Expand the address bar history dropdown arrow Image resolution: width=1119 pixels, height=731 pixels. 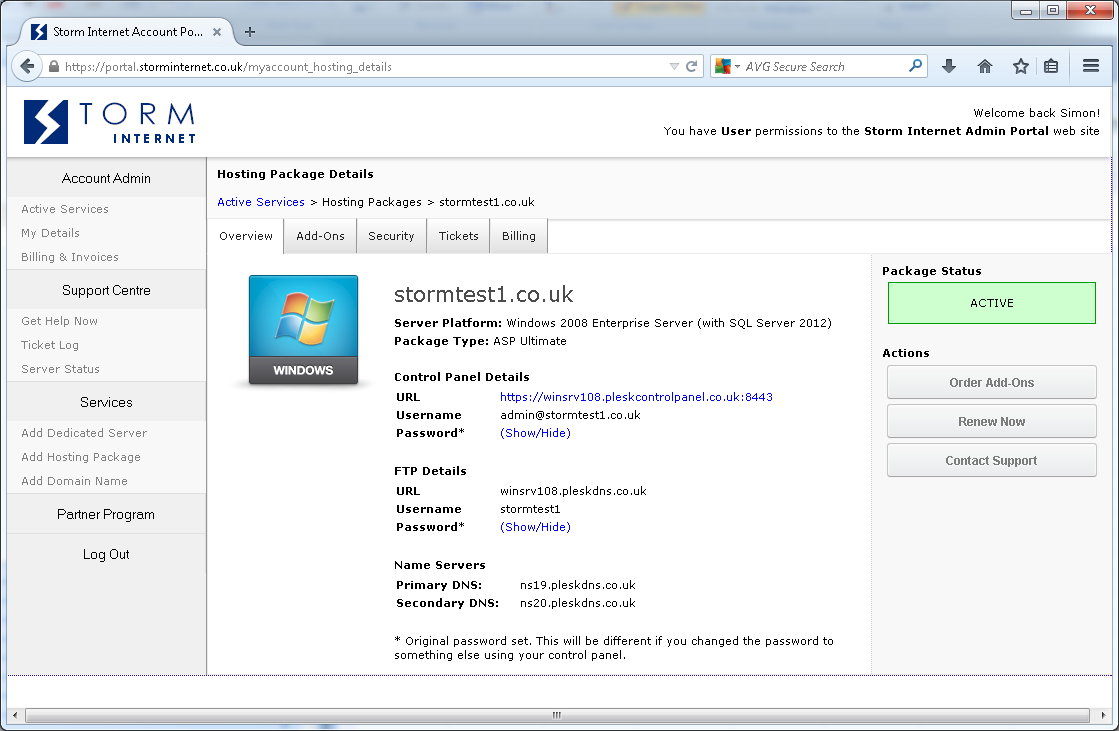pos(676,65)
